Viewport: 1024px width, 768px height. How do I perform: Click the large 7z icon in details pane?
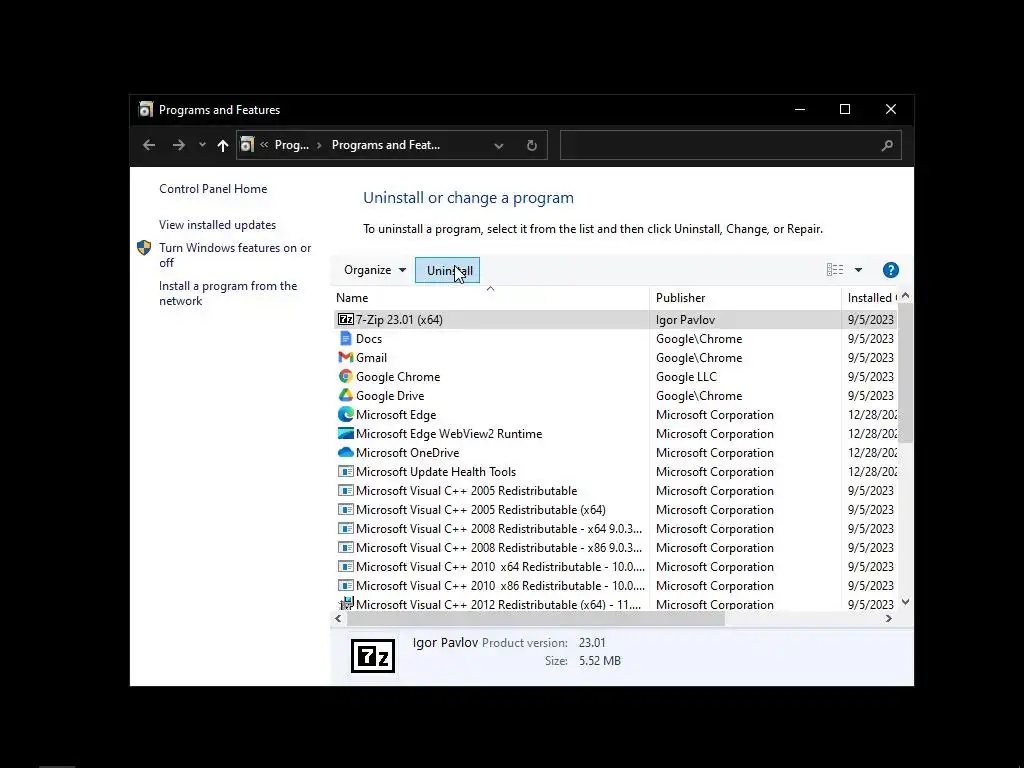click(373, 656)
